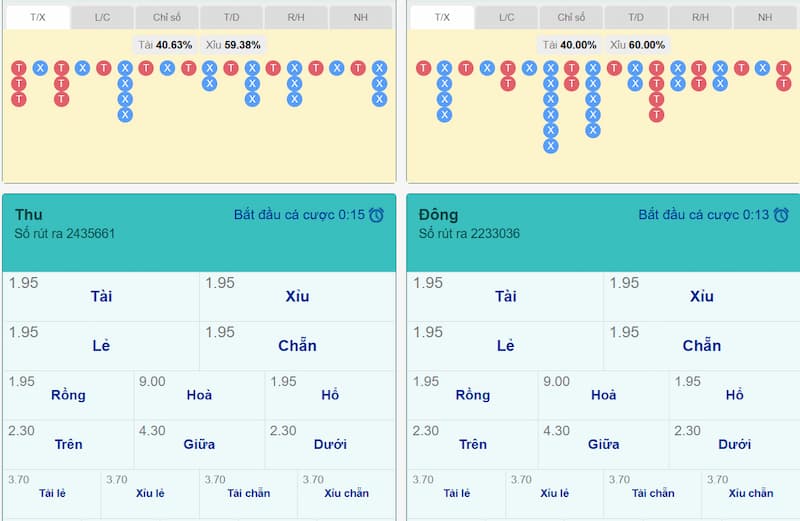Choose Dưới in the Đông panel

734,444
